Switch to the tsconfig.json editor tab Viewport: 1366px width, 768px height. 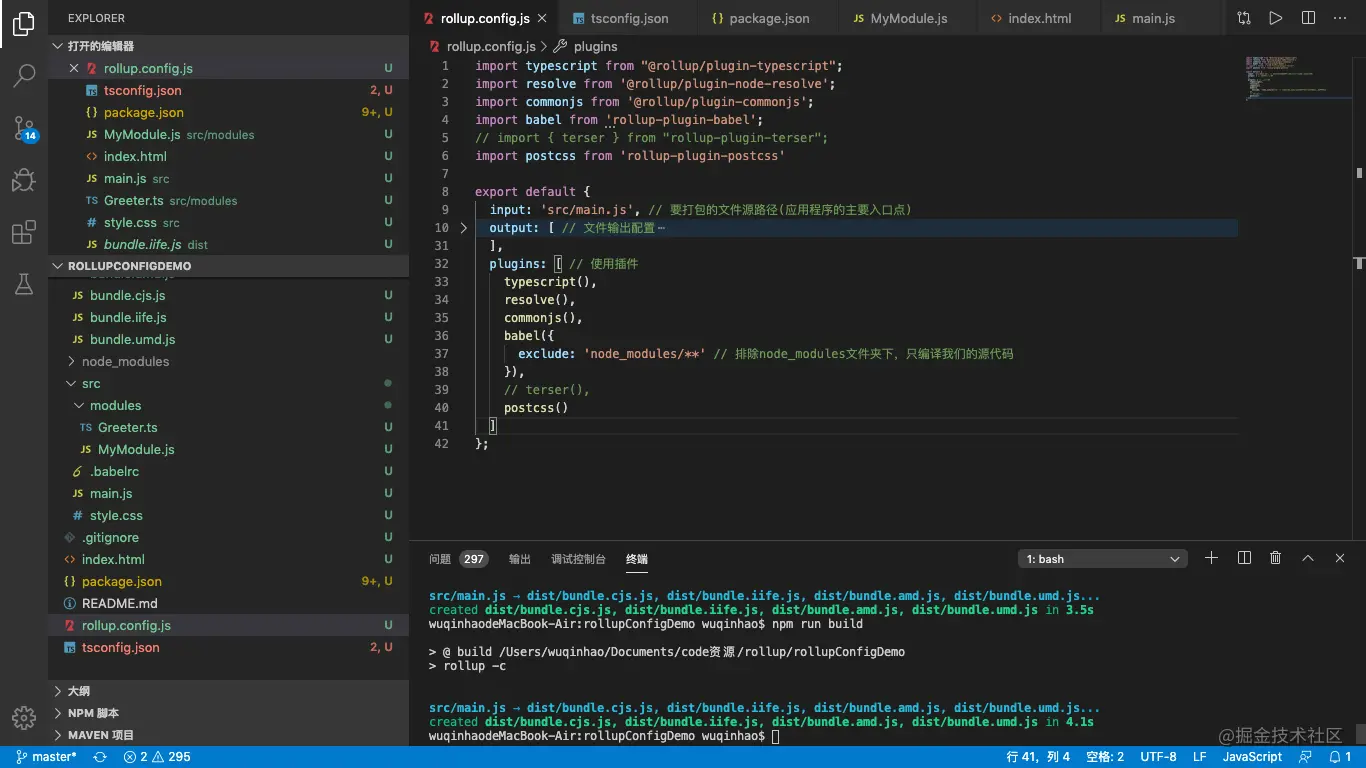pyautogui.click(x=629, y=18)
